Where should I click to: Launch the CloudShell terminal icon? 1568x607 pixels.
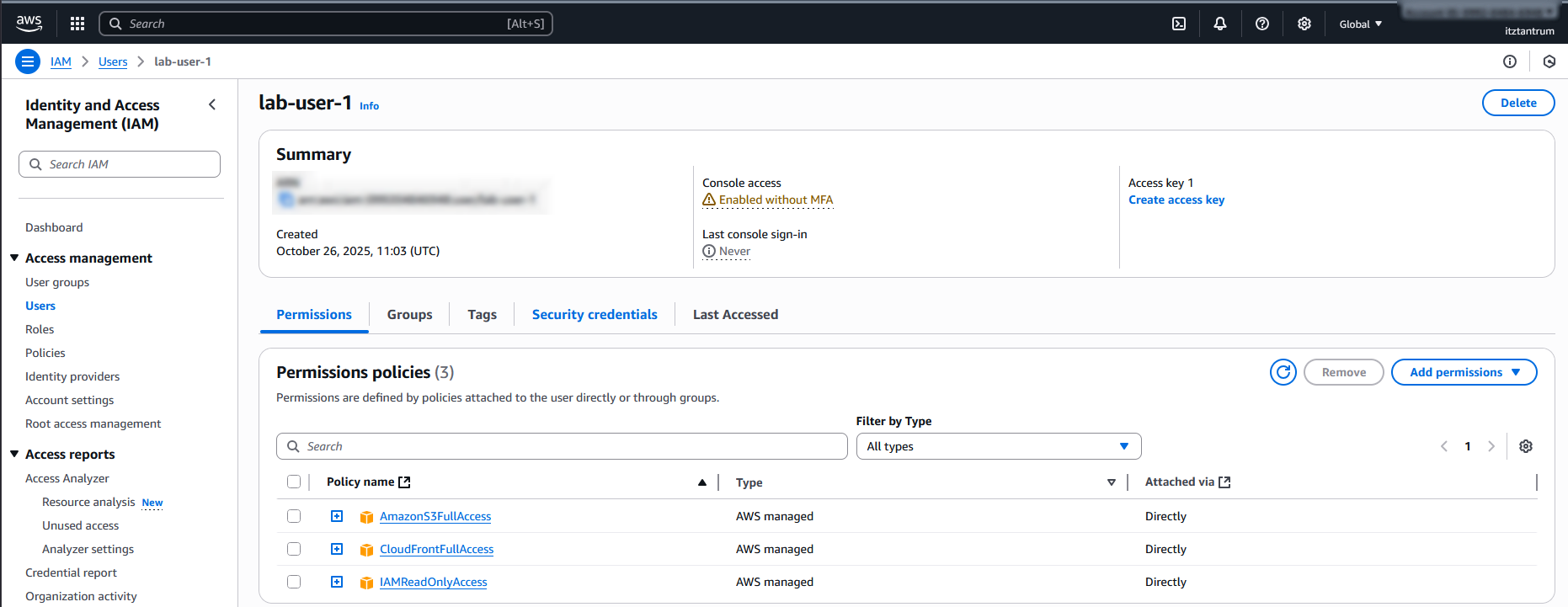pyautogui.click(x=1179, y=24)
